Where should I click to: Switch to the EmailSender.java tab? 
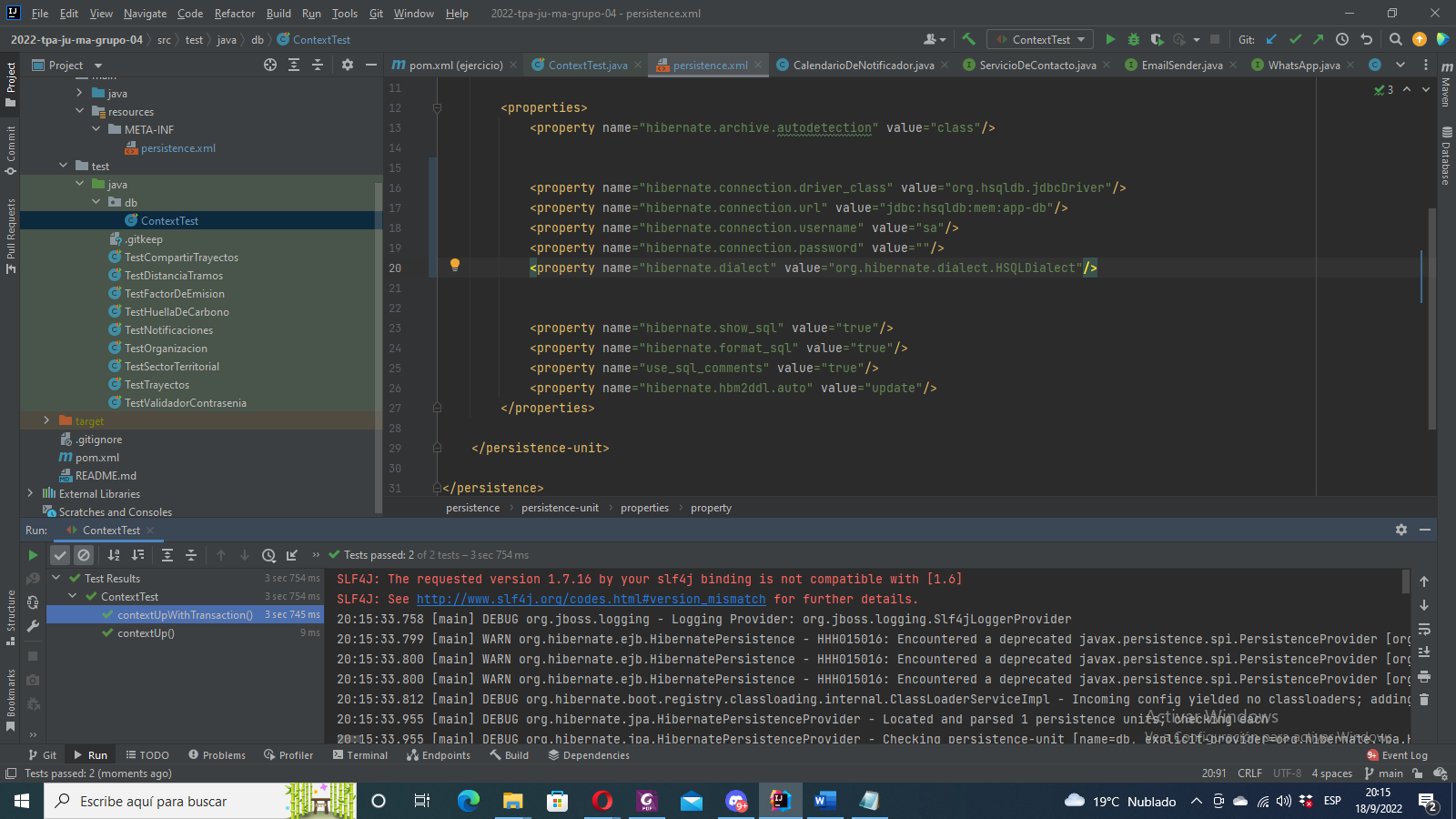tap(1181, 65)
